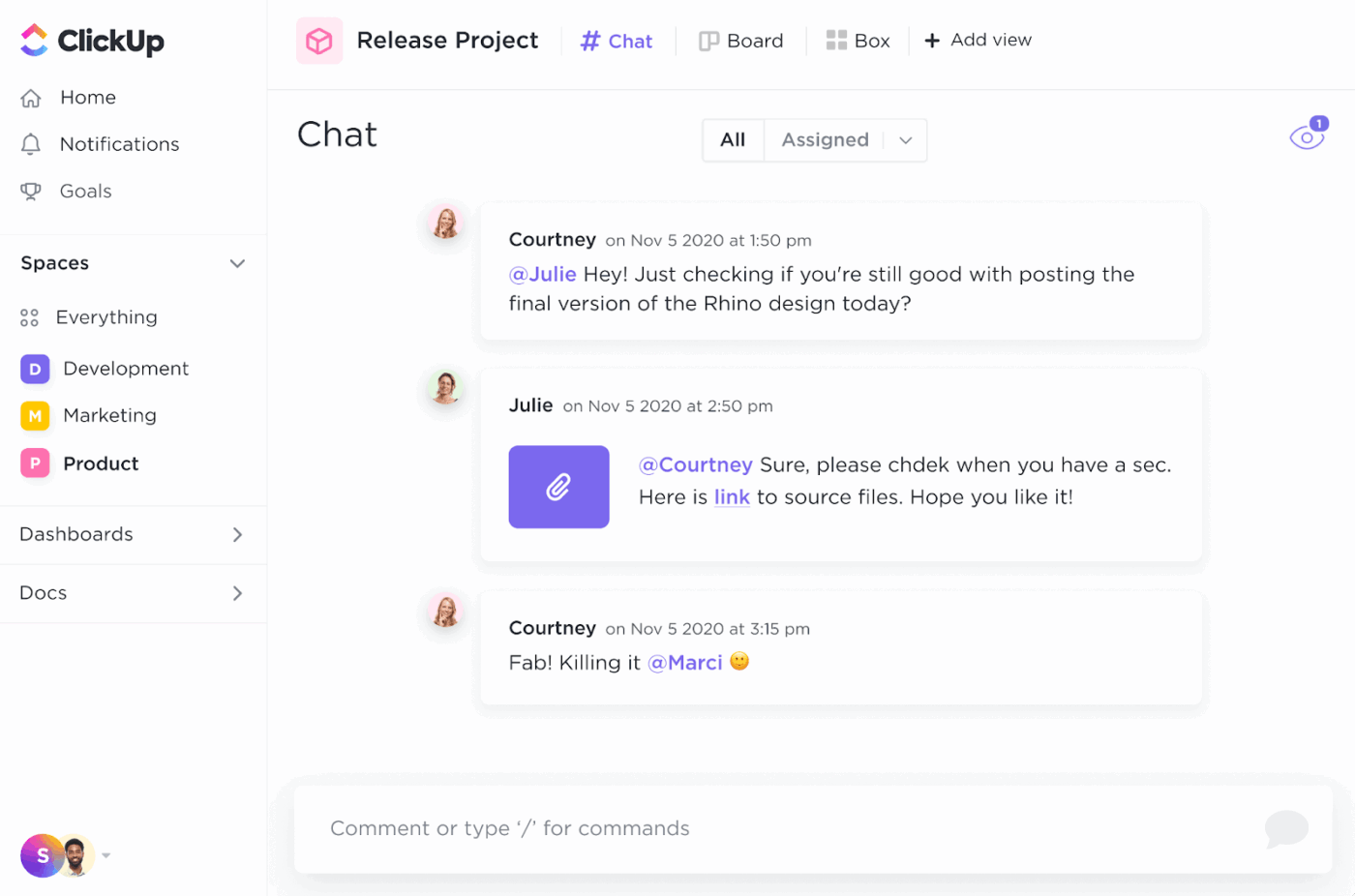Open the Home section
Screen dimensions: 1355x896
pos(88,97)
